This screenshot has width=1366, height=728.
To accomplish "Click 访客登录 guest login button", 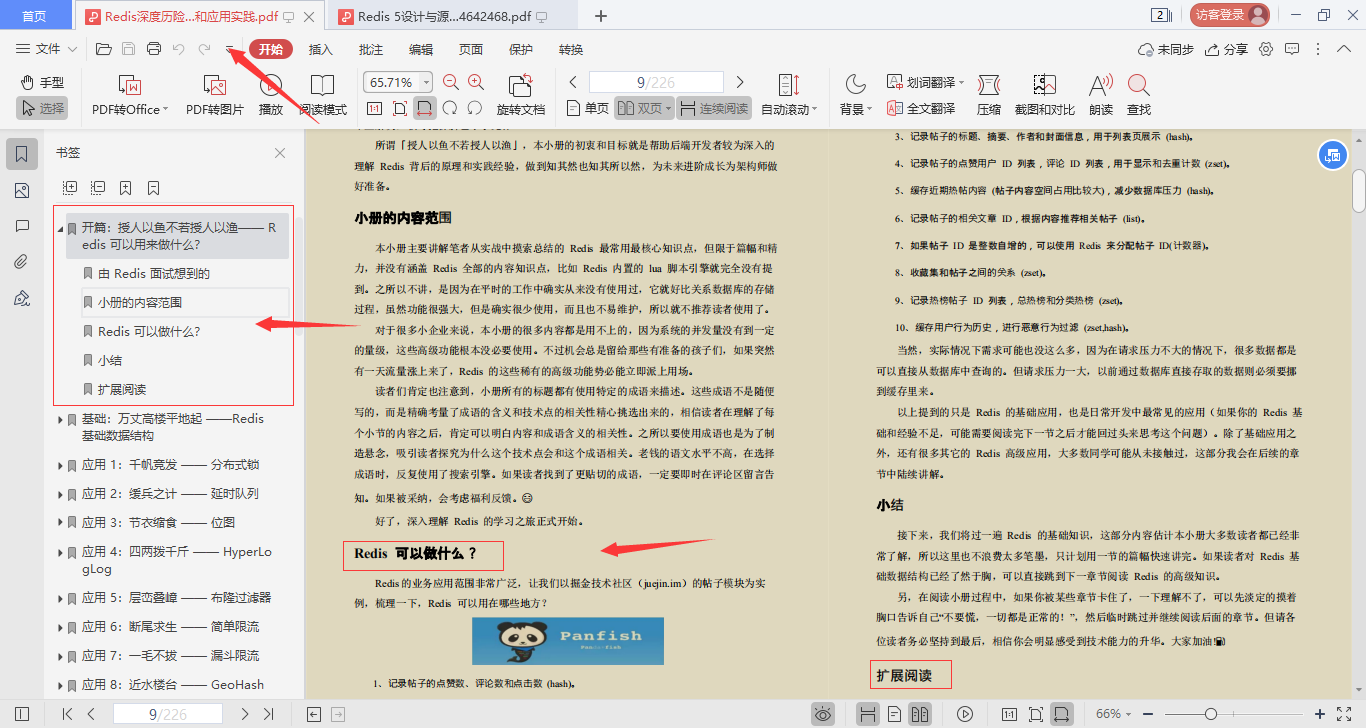I will coord(1230,15).
